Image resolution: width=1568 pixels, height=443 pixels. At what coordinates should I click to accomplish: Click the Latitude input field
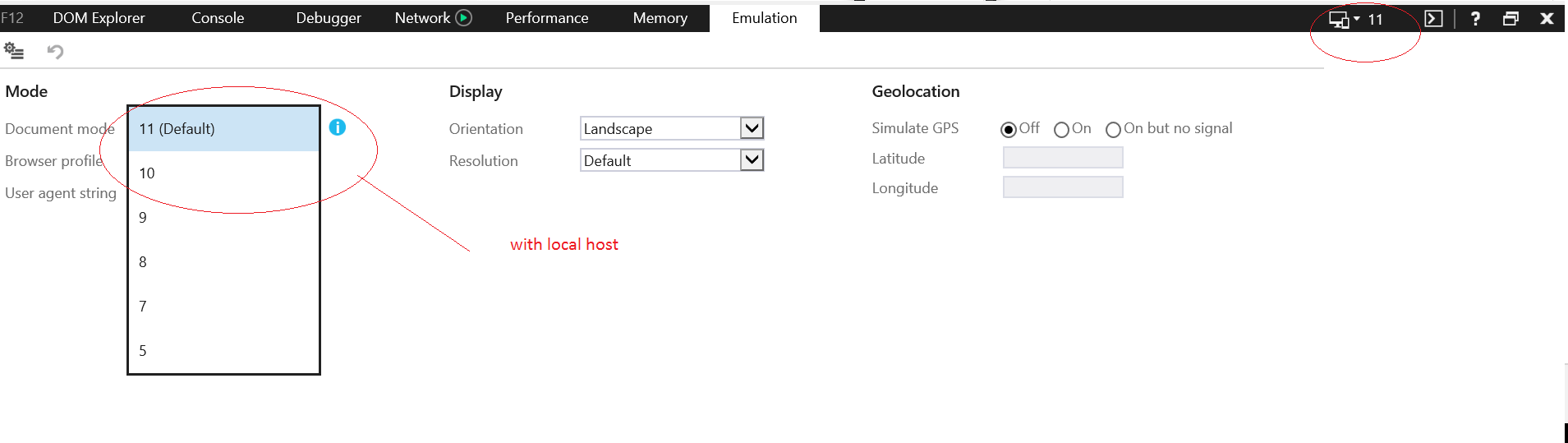pyautogui.click(x=1063, y=158)
